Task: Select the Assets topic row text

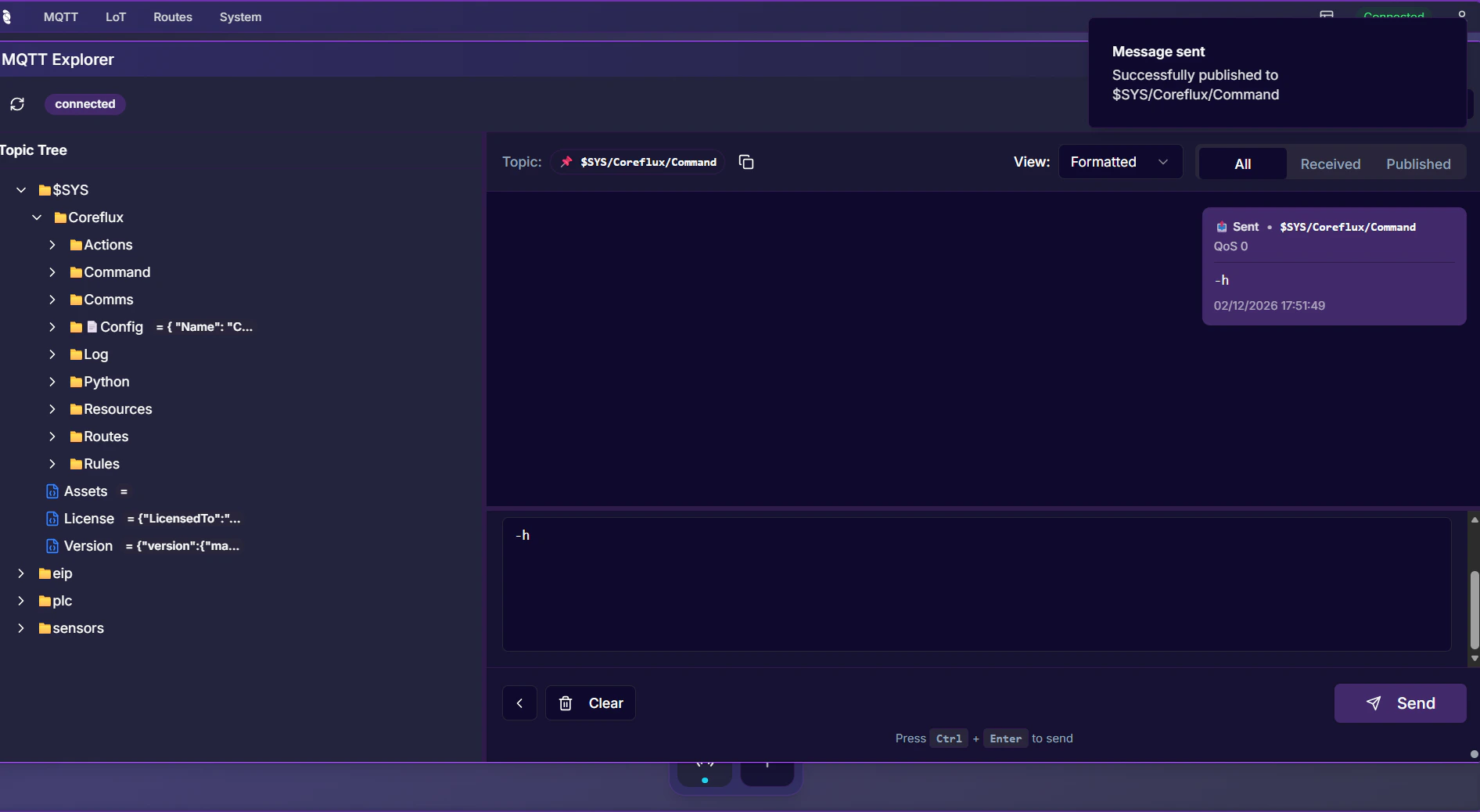Action: point(85,491)
